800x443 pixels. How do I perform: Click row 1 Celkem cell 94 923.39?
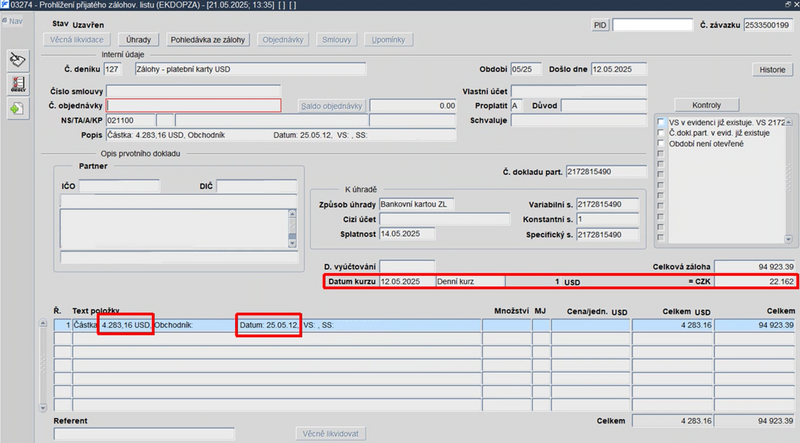point(755,325)
